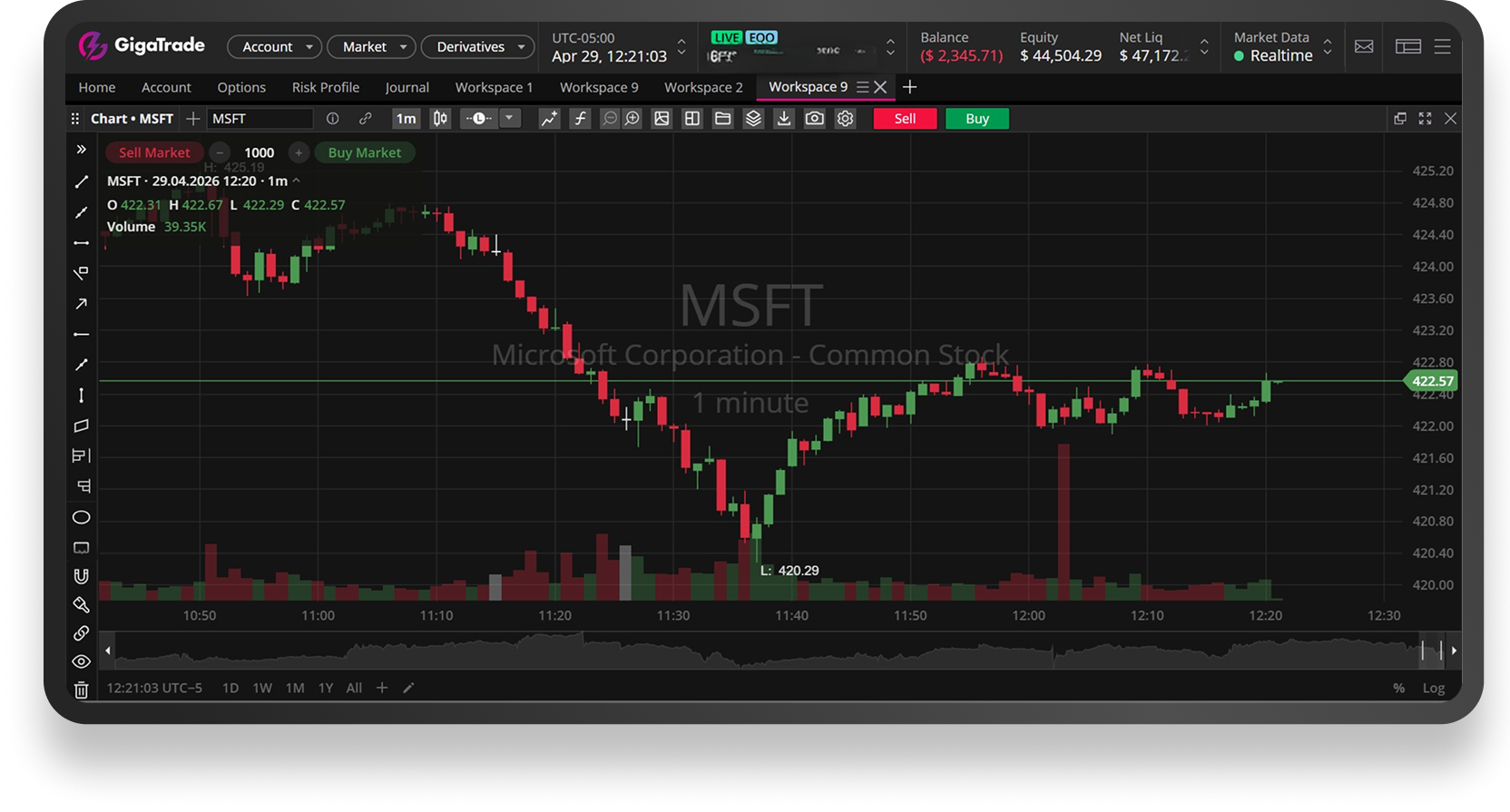This screenshot has width=1510, height=812.
Task: Open chart settings gear
Action: pos(845,119)
